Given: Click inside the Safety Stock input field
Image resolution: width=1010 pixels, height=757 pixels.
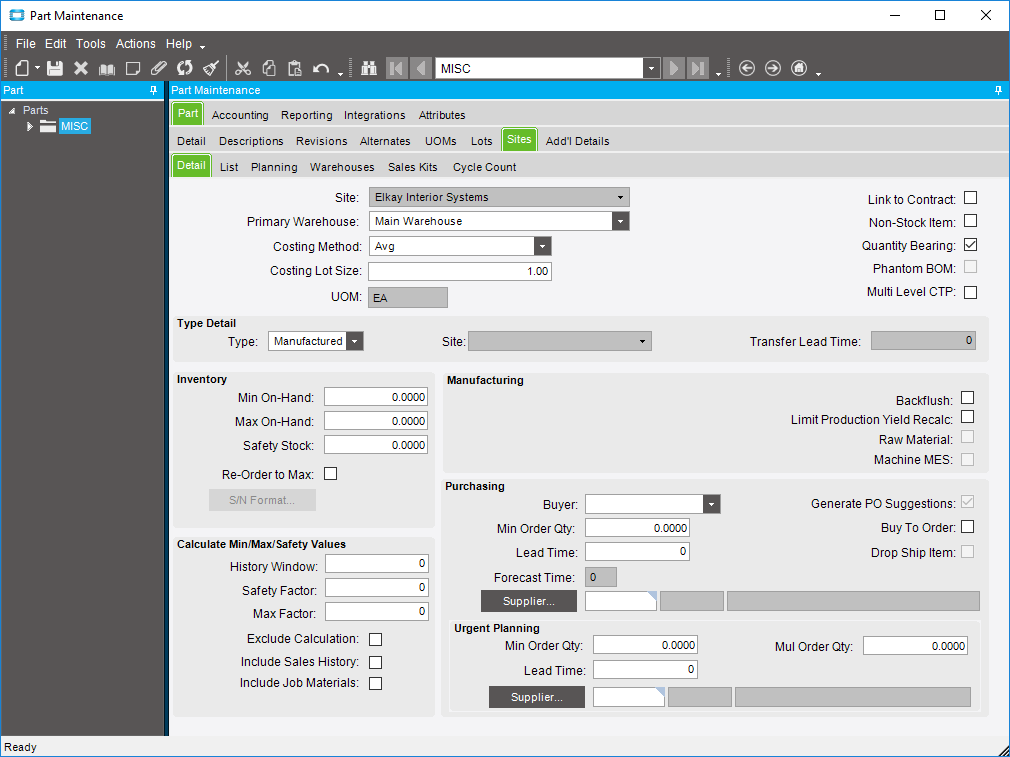Looking at the screenshot, I should click(x=375, y=445).
